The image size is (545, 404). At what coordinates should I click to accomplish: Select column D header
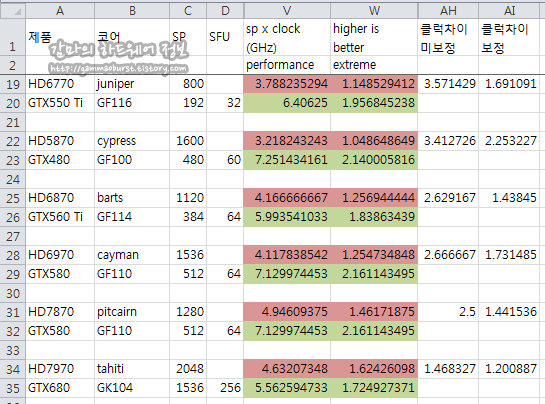point(225,11)
